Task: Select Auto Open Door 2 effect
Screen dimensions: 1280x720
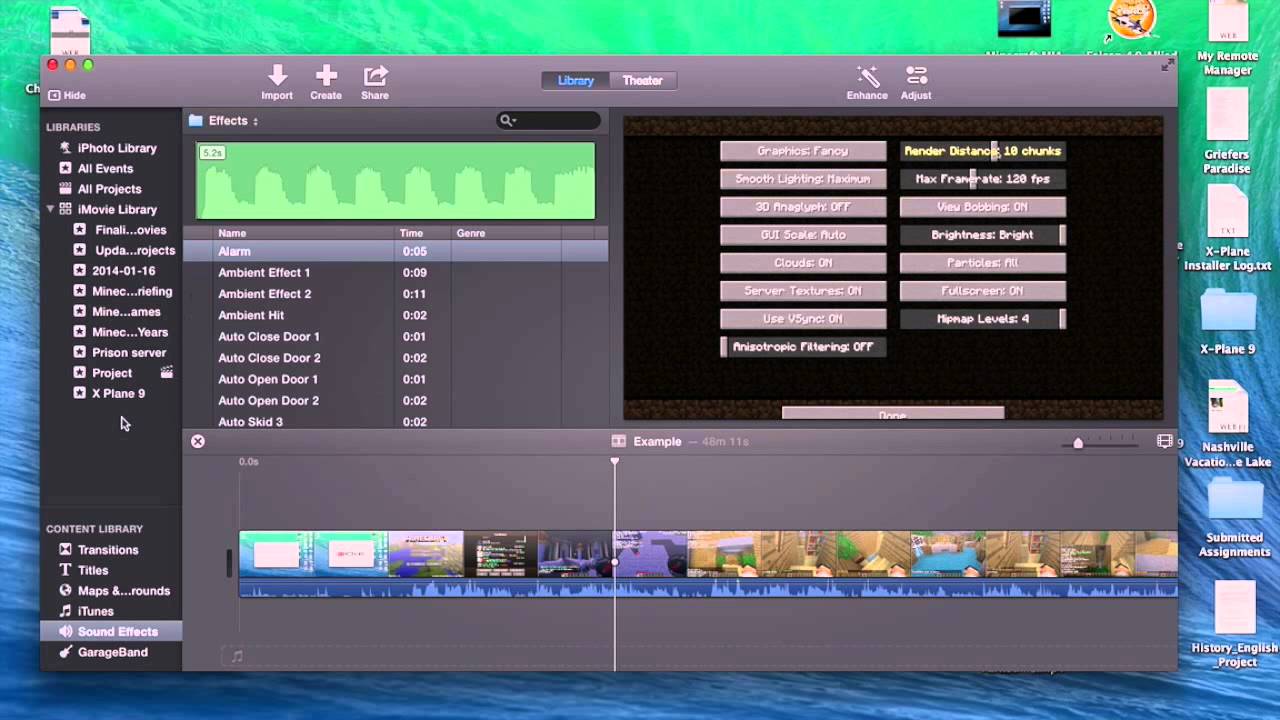Action: 395,400
